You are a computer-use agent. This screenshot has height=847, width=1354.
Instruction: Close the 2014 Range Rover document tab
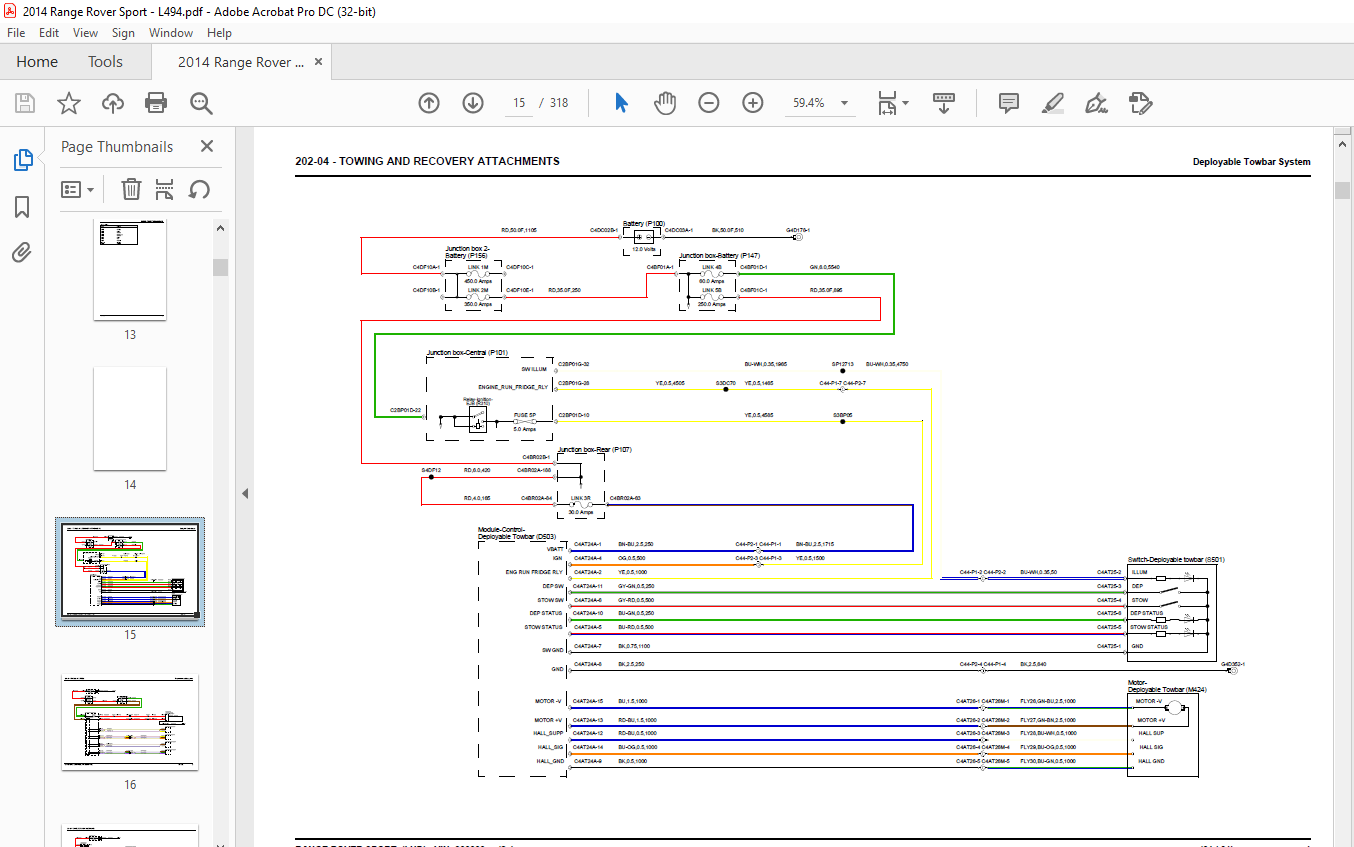[x=319, y=62]
